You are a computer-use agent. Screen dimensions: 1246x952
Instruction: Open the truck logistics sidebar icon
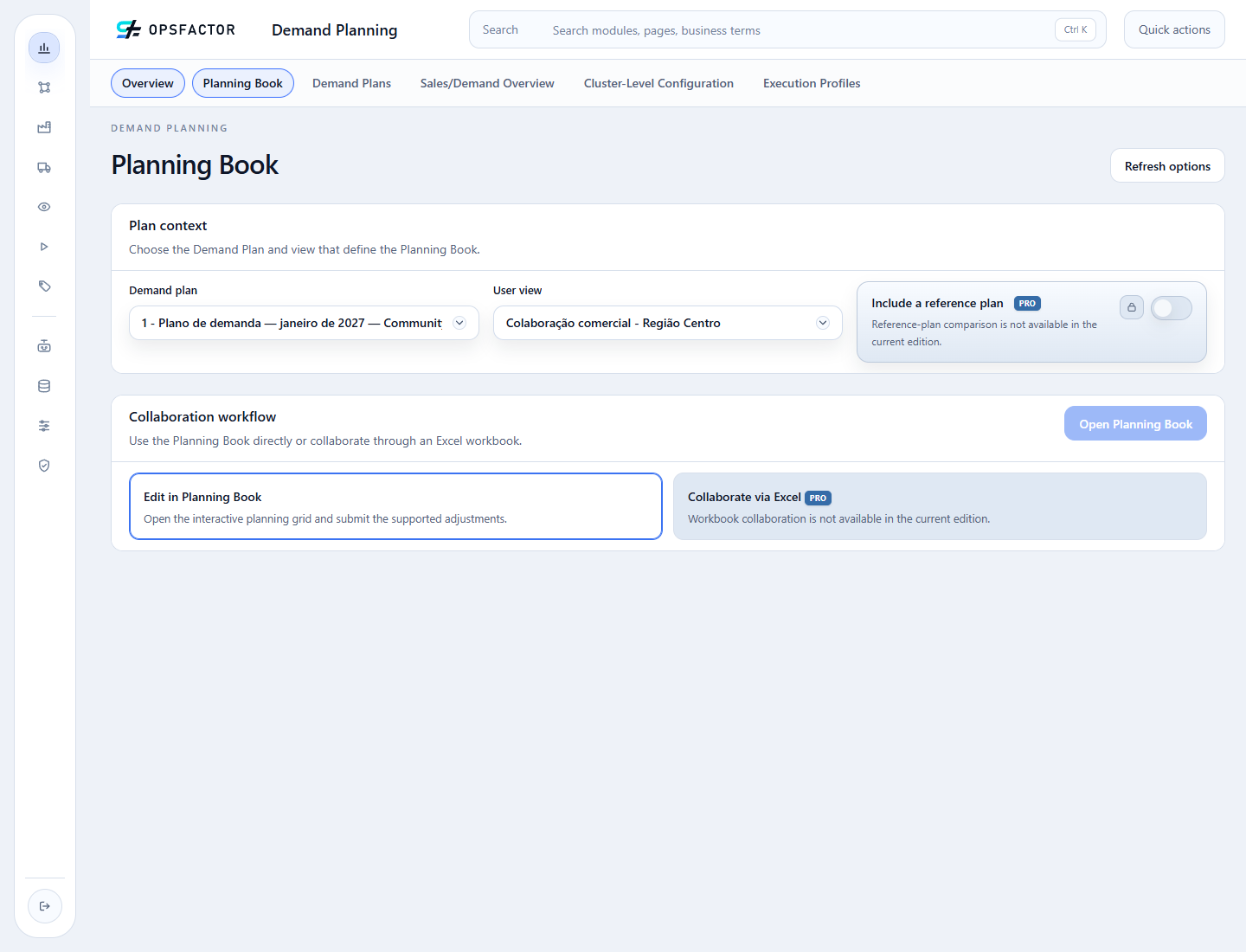click(x=44, y=167)
